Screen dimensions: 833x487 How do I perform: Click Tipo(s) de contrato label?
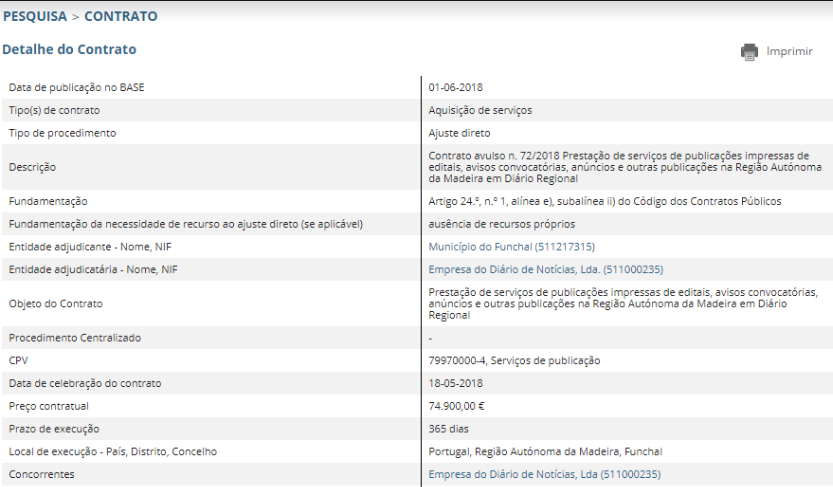pyautogui.click(x=54, y=110)
